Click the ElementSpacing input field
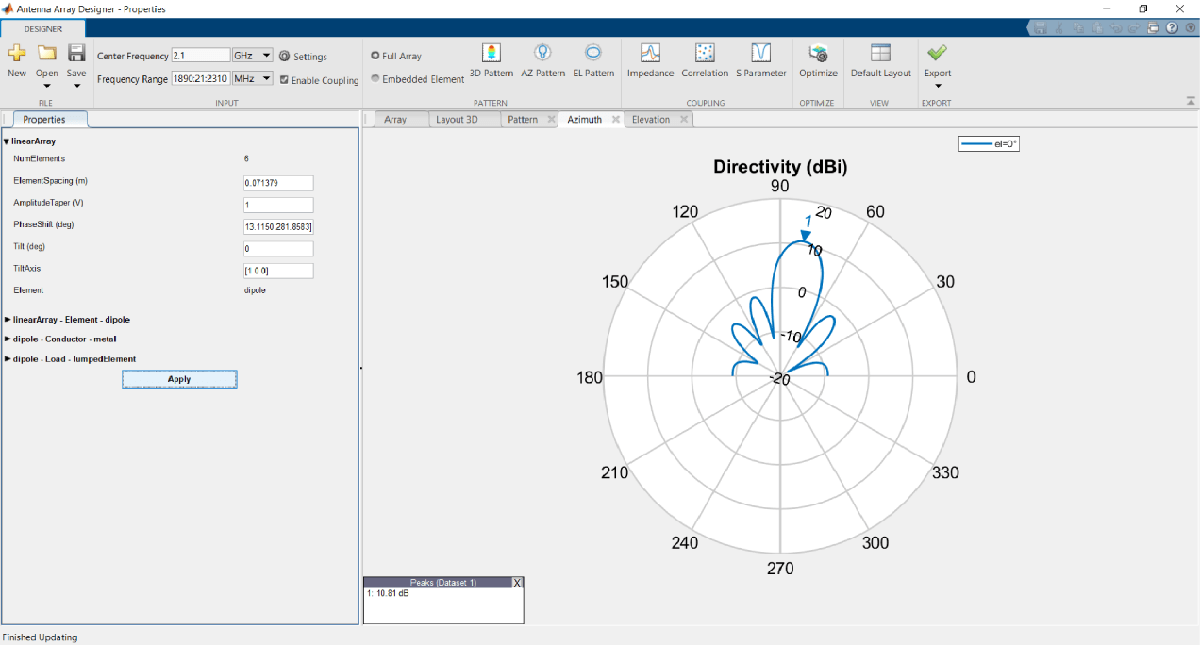This screenshot has width=1200, height=645. click(278, 183)
